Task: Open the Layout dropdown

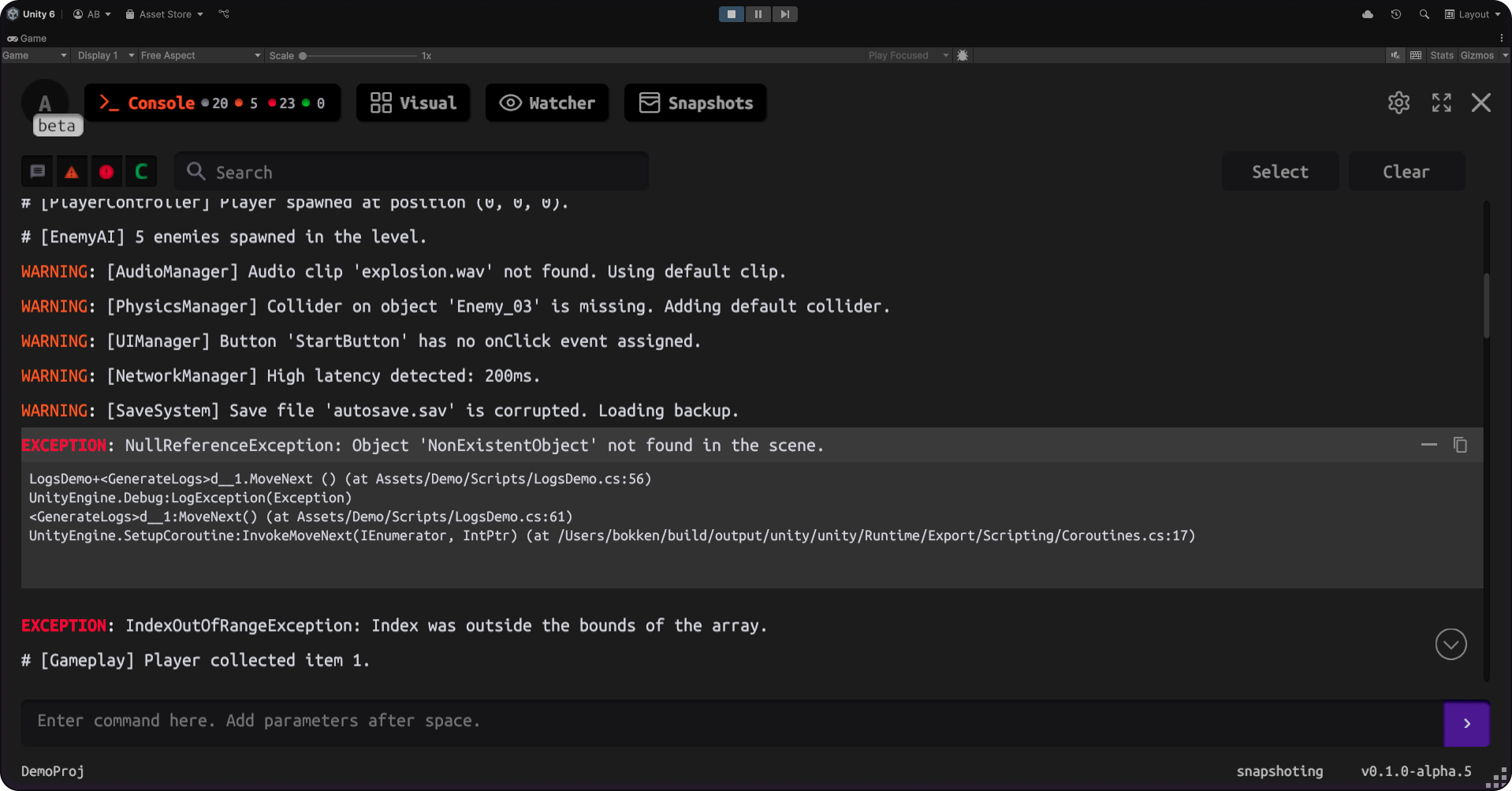Action: coord(1473,14)
